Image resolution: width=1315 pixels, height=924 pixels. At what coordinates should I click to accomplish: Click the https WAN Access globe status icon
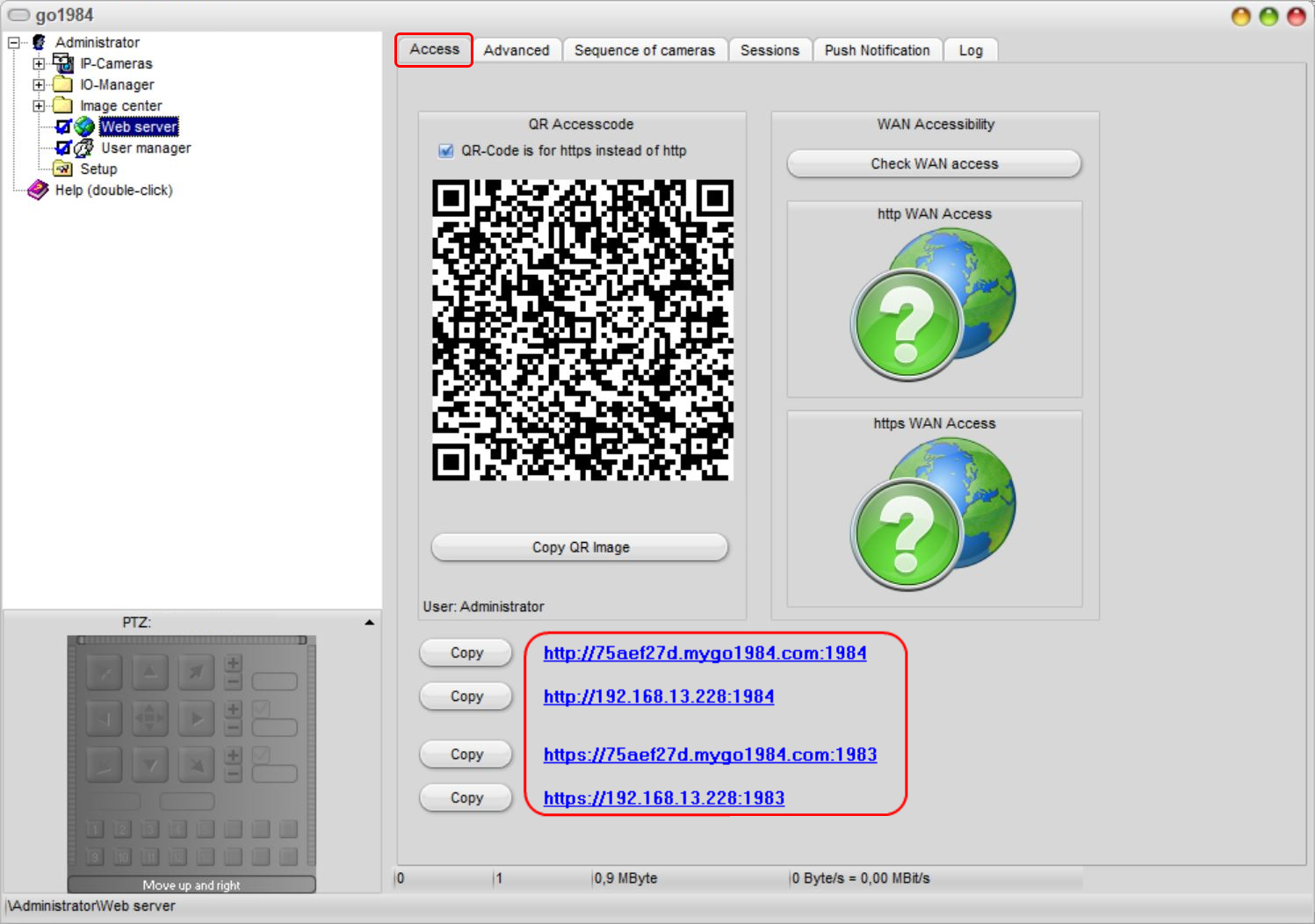point(933,514)
